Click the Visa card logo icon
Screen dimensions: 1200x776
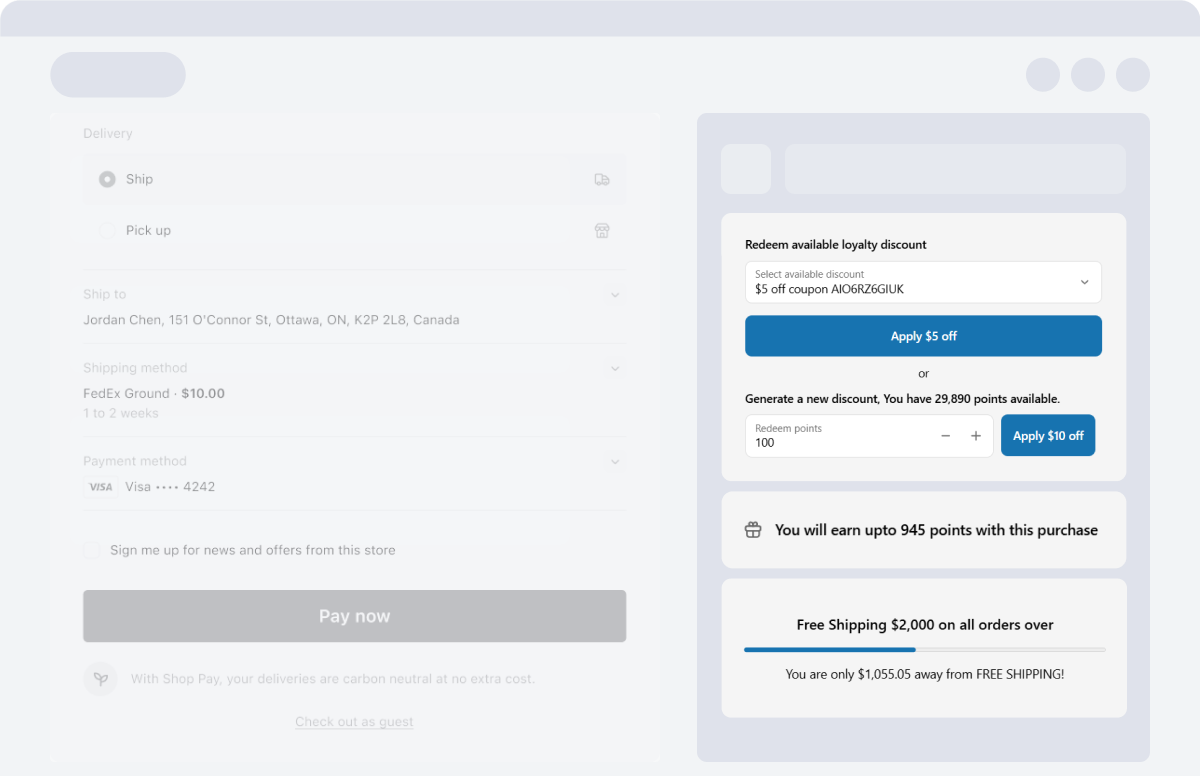click(x=100, y=487)
